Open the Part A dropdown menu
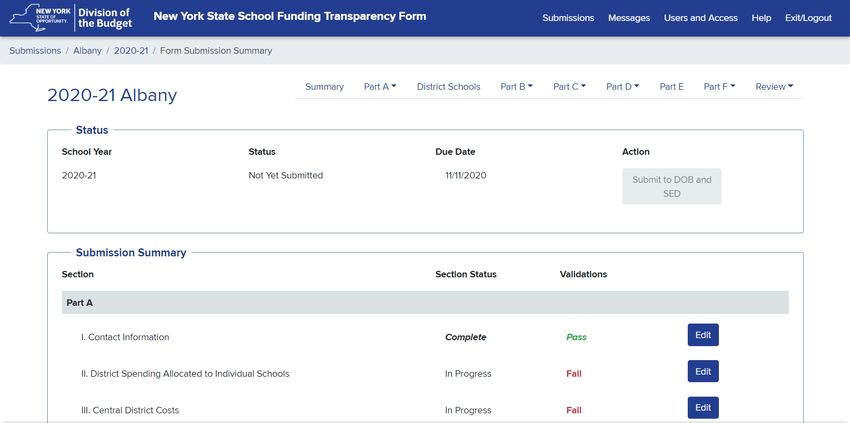850x423 pixels. (380, 87)
